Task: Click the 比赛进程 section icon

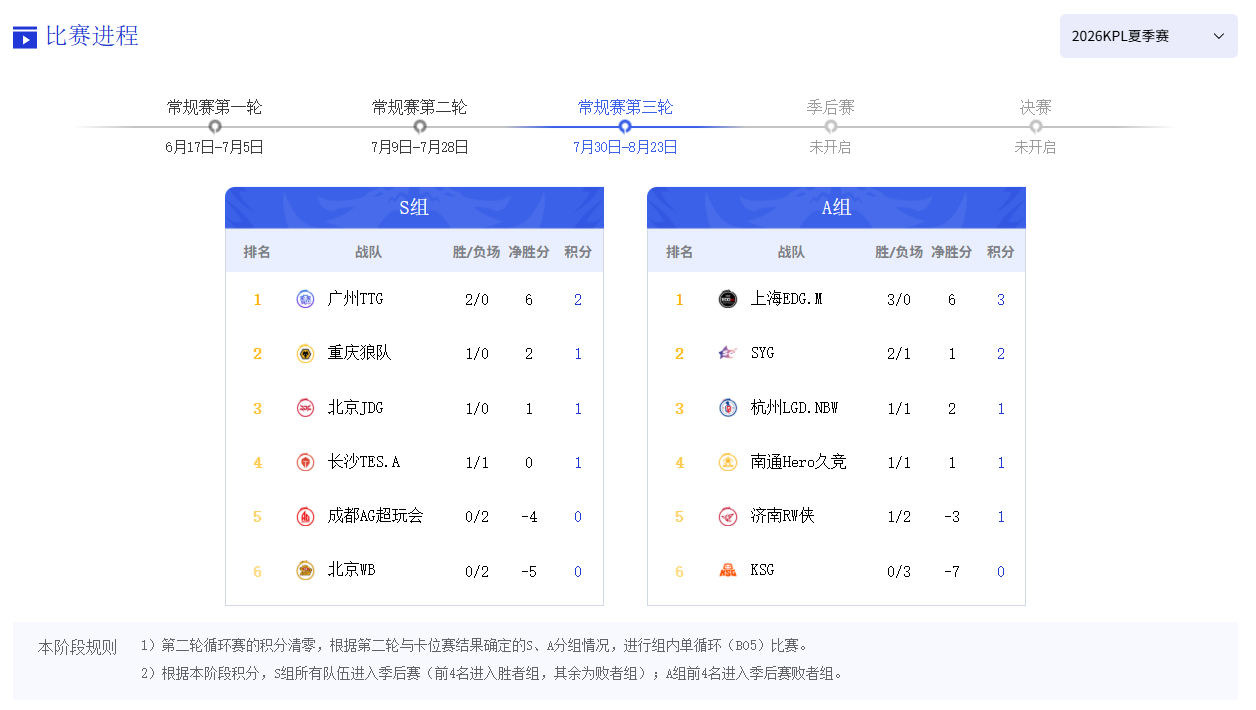Action: click(25, 37)
